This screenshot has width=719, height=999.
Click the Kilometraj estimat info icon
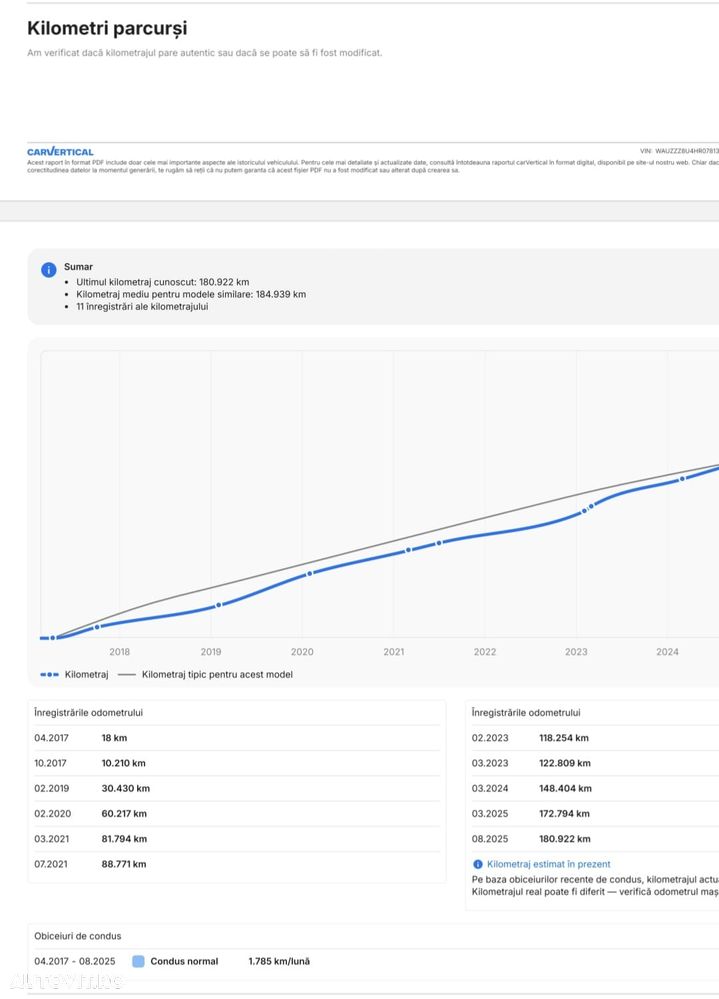477,864
